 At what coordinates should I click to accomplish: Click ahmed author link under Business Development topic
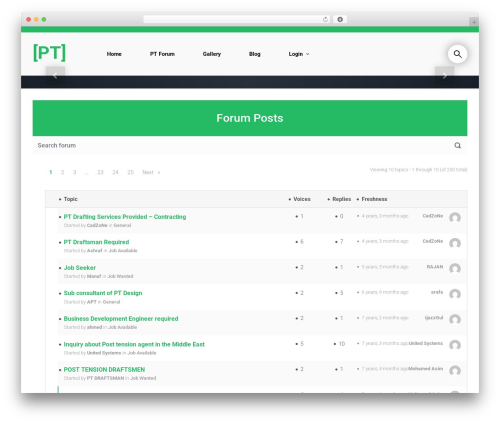pos(94,327)
